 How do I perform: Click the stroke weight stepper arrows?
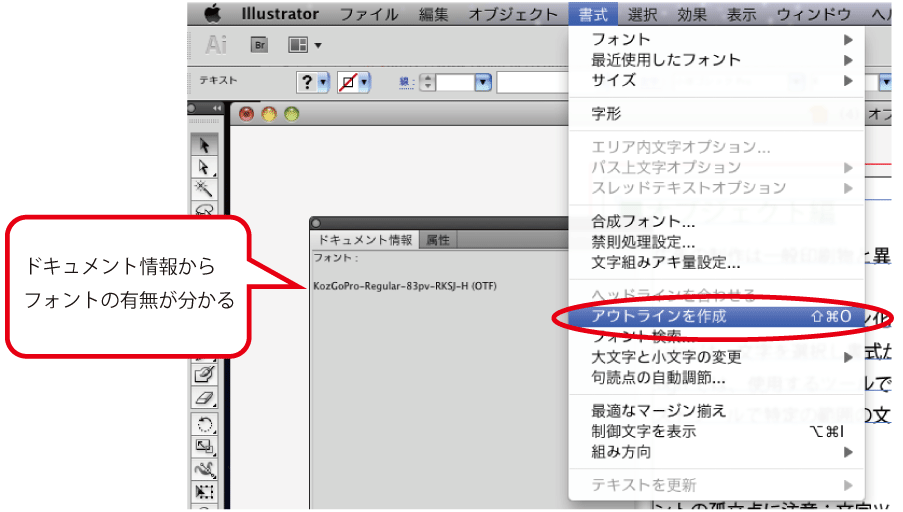point(428,82)
